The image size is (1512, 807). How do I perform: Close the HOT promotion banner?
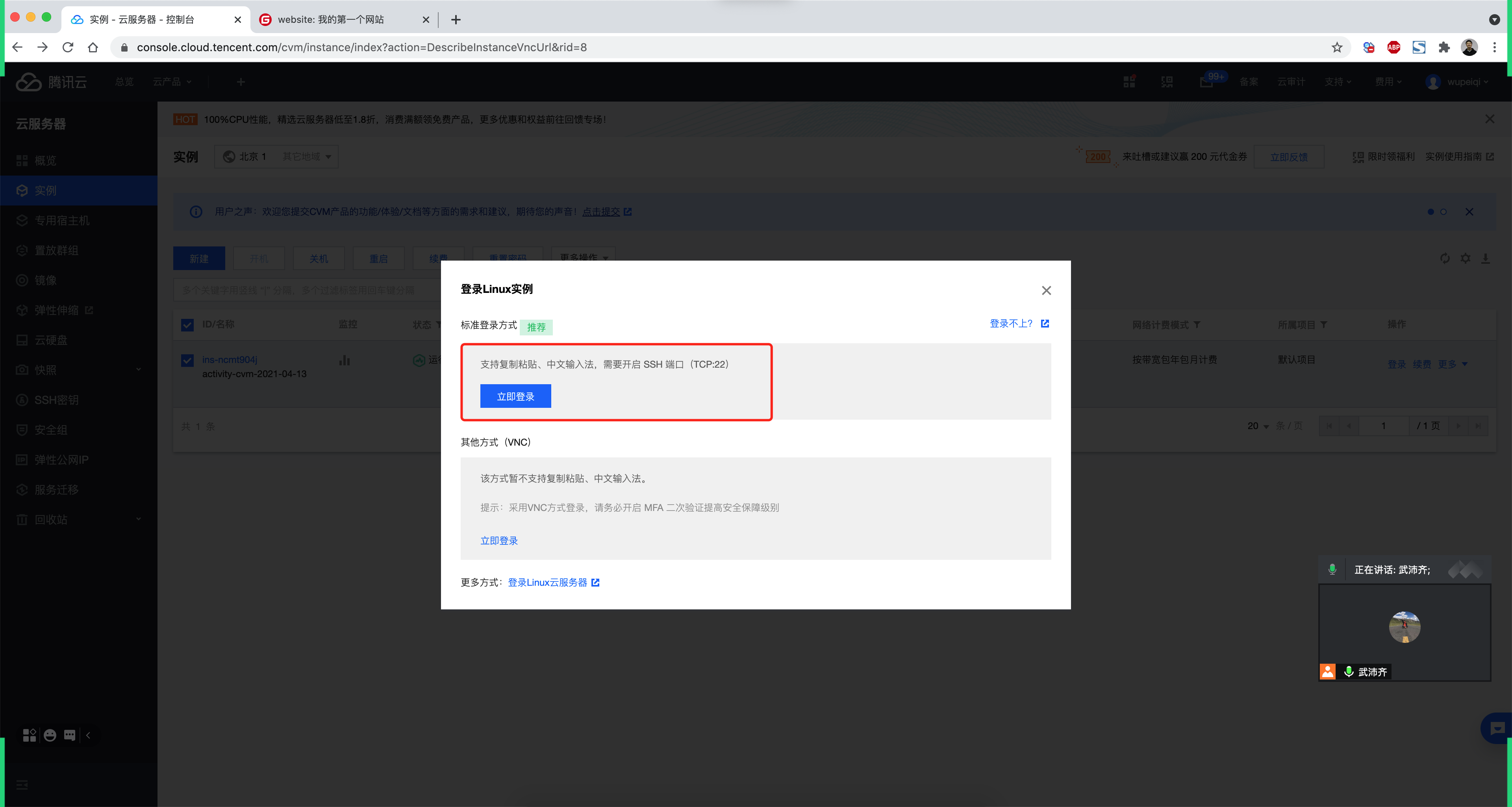coord(1490,119)
